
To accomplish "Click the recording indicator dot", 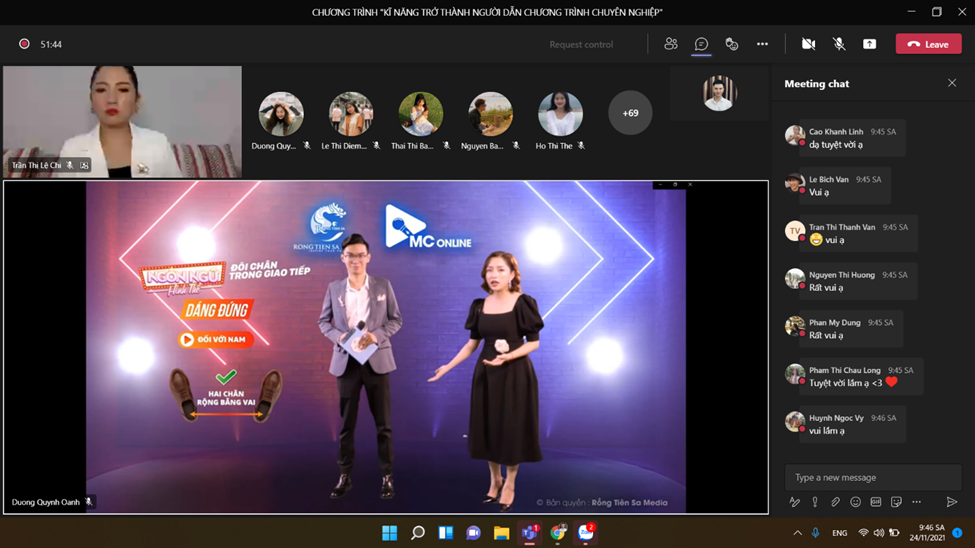I will [x=24, y=44].
